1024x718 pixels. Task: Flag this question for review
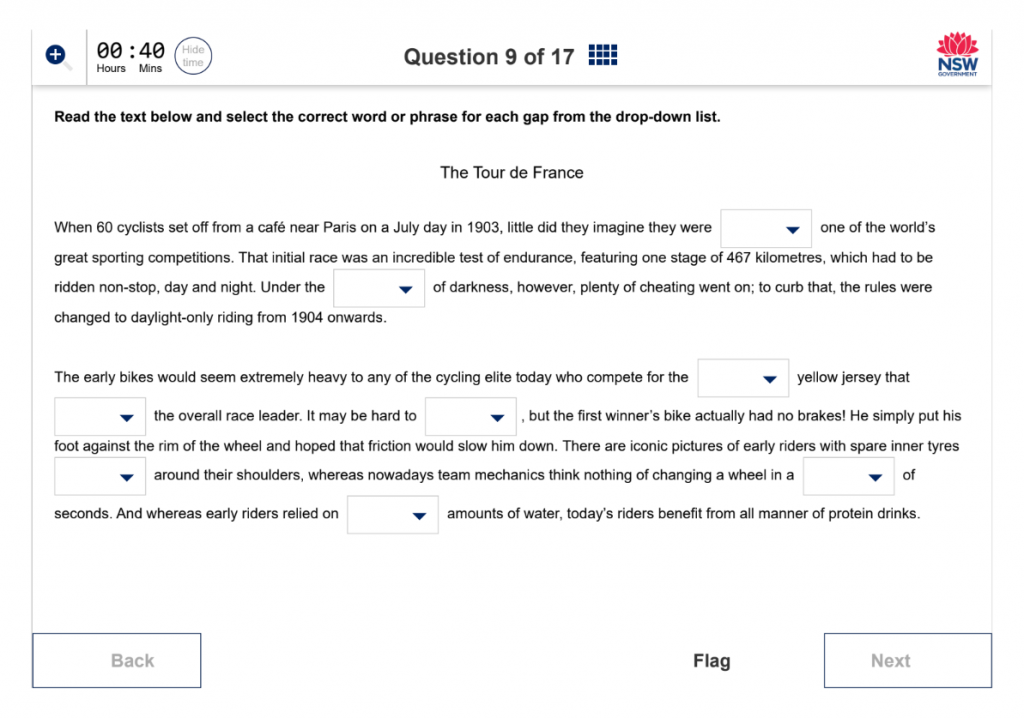711,661
